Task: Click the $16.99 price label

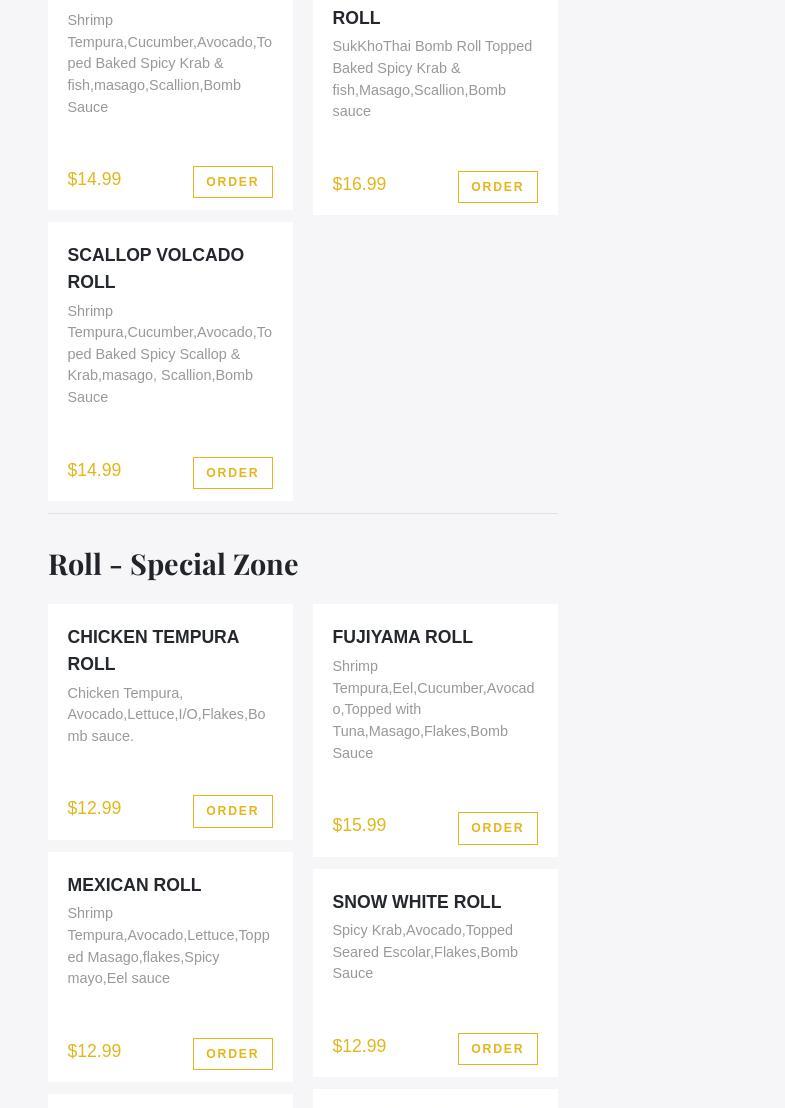Action: point(359,184)
